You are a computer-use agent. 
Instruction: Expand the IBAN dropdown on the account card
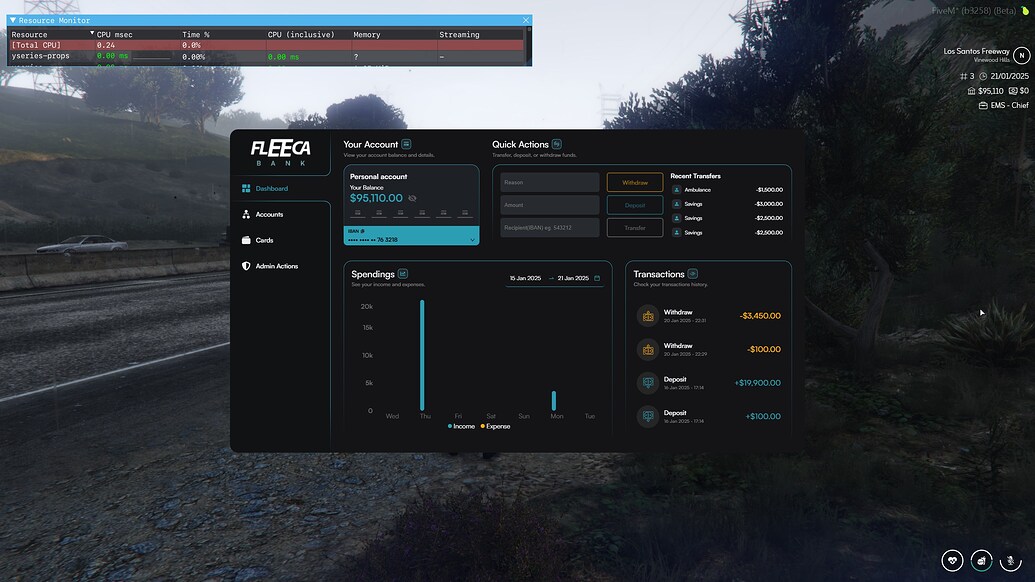[473, 240]
